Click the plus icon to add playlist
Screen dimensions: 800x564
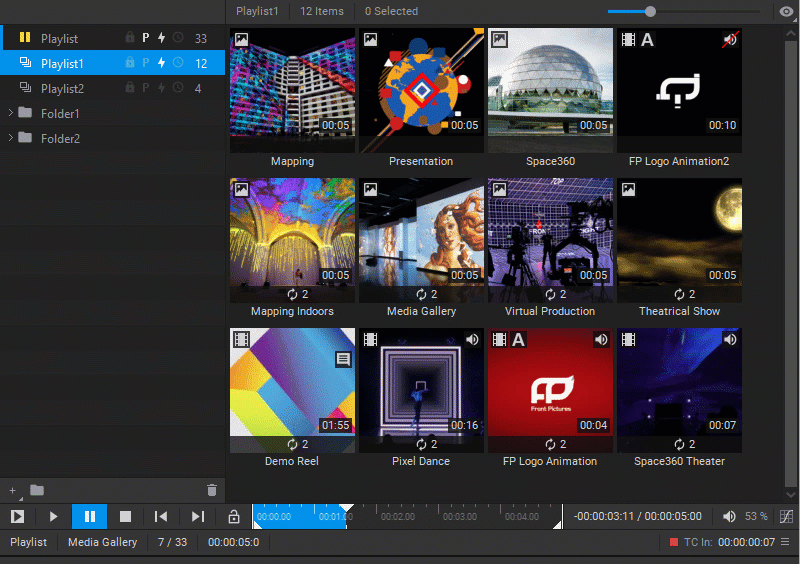tap(12, 491)
